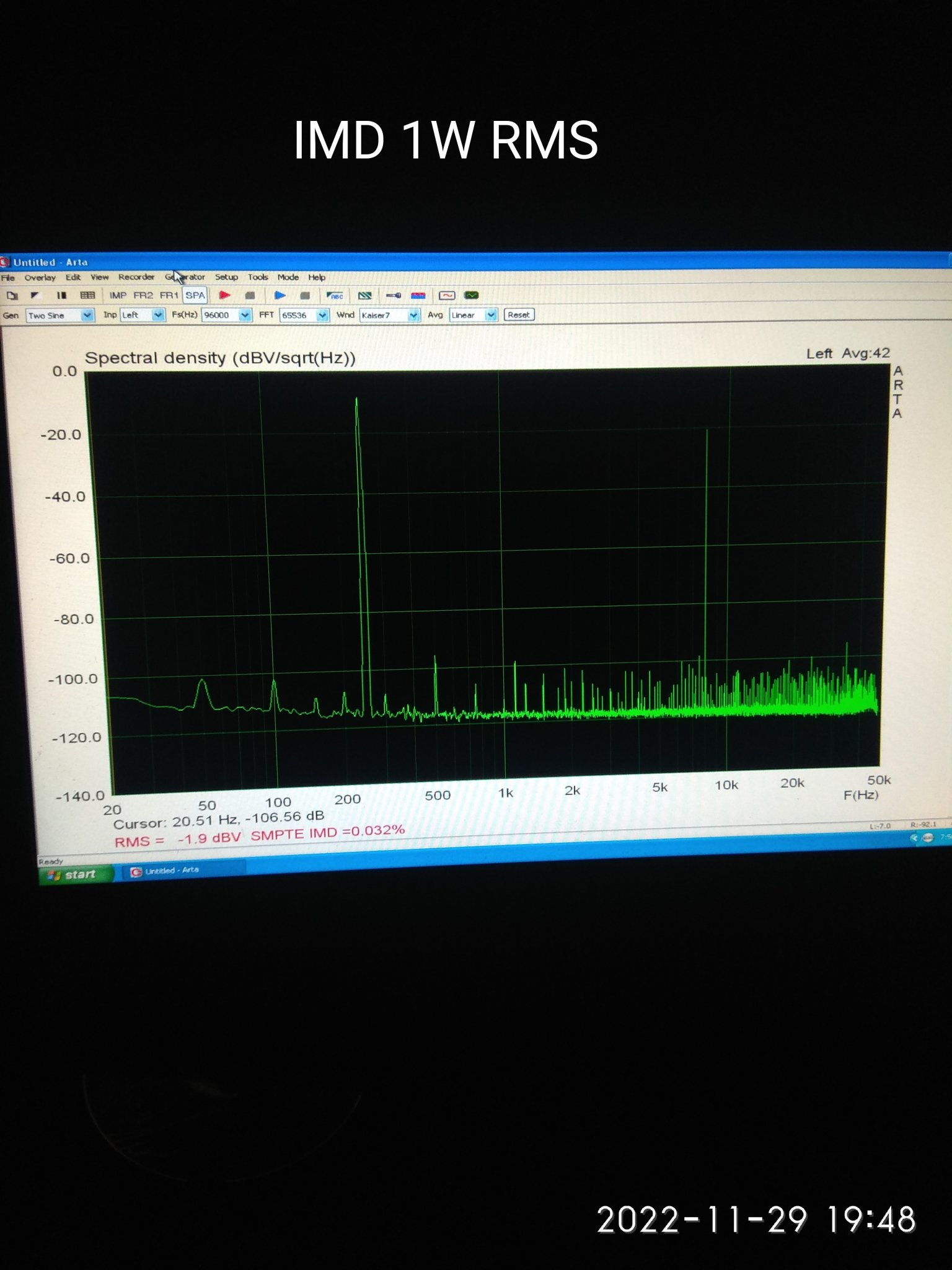Click the Spectral density graph title
This screenshot has width=952, height=1270.
220,358
